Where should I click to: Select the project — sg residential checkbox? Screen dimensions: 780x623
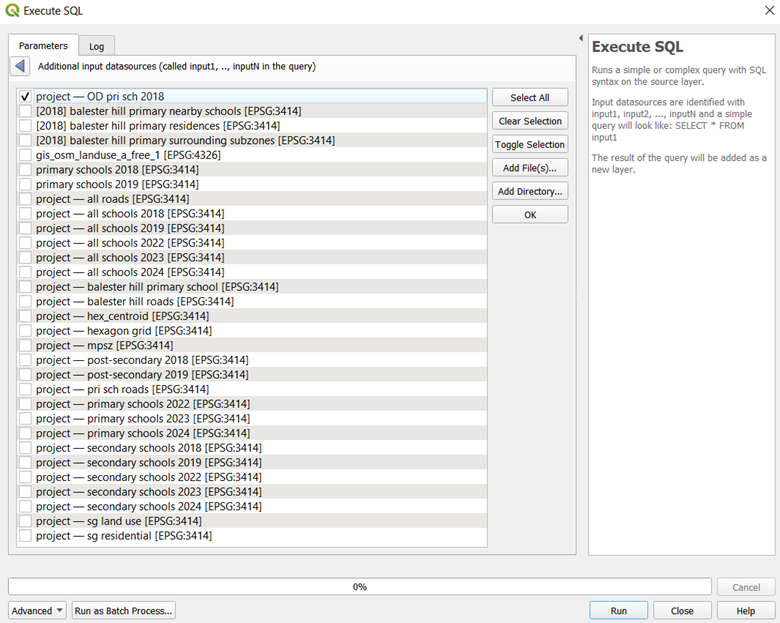25,536
